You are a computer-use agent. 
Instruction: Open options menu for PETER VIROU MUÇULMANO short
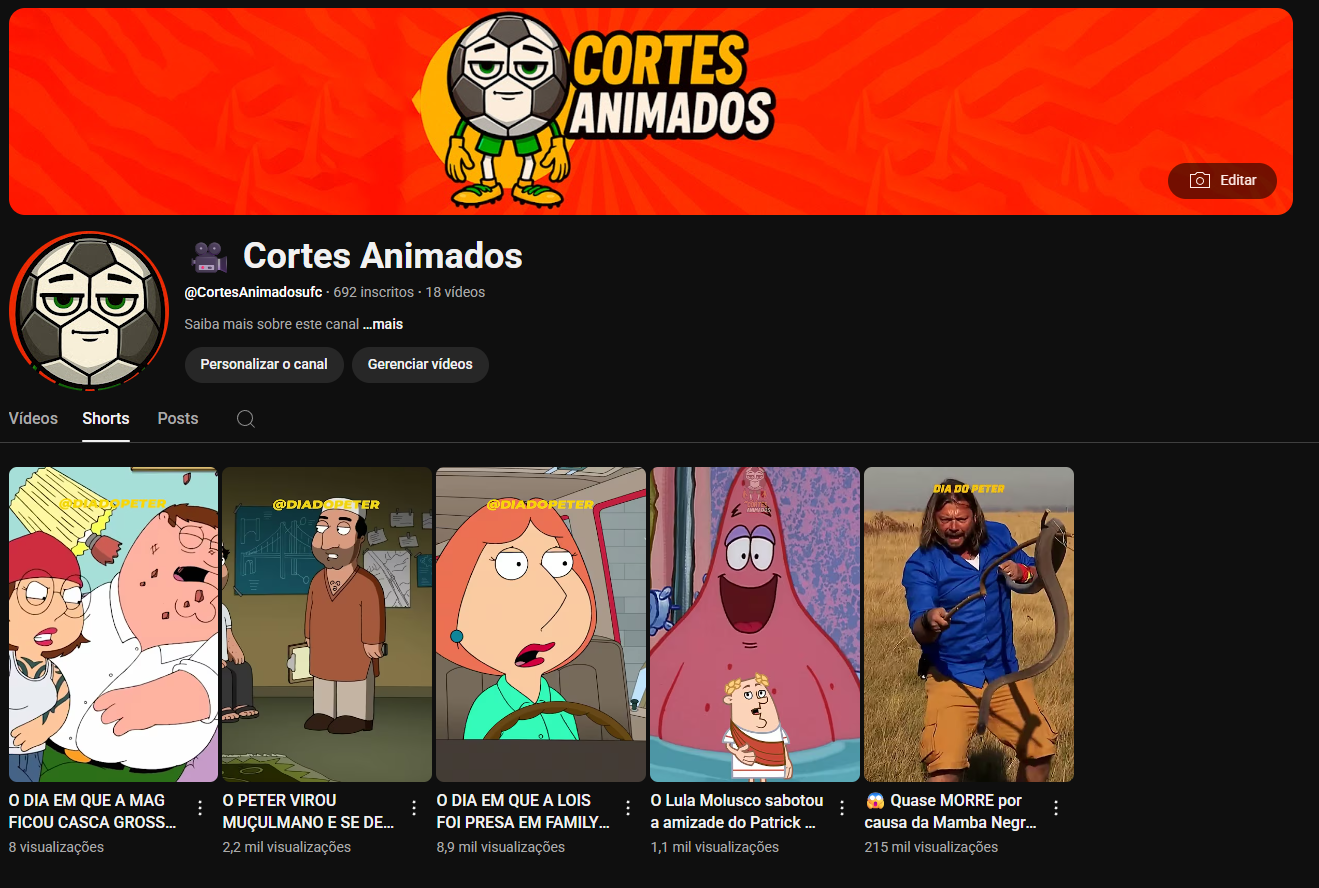(x=414, y=808)
